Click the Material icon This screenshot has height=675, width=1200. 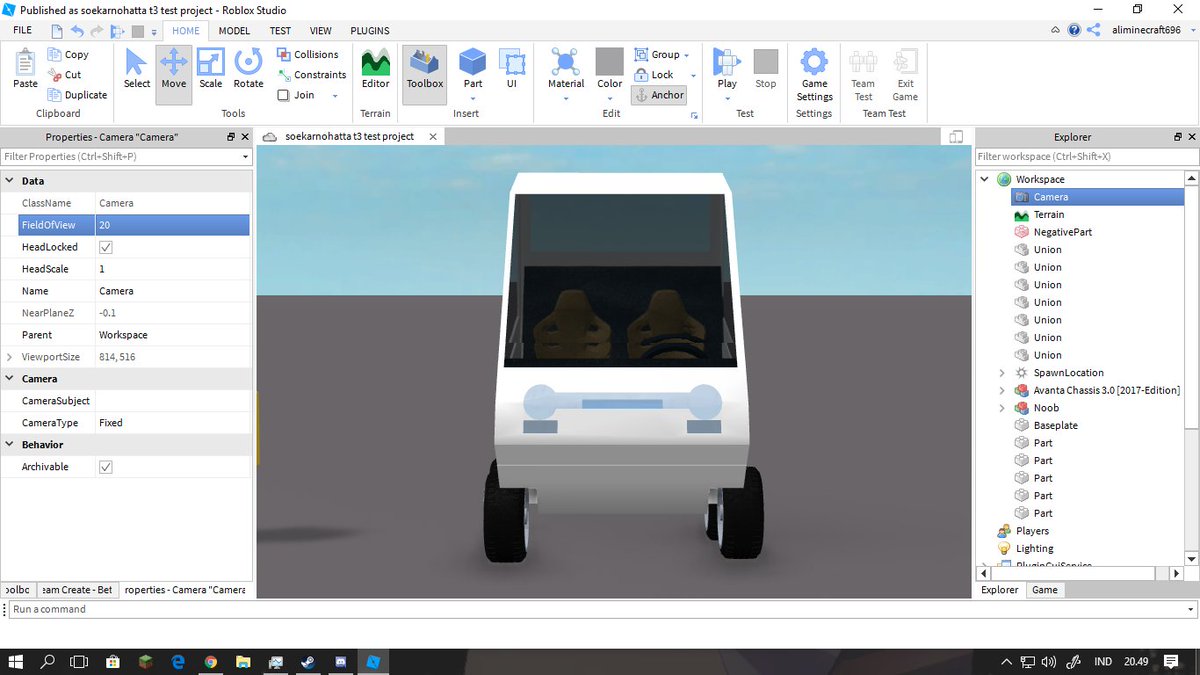pos(566,63)
